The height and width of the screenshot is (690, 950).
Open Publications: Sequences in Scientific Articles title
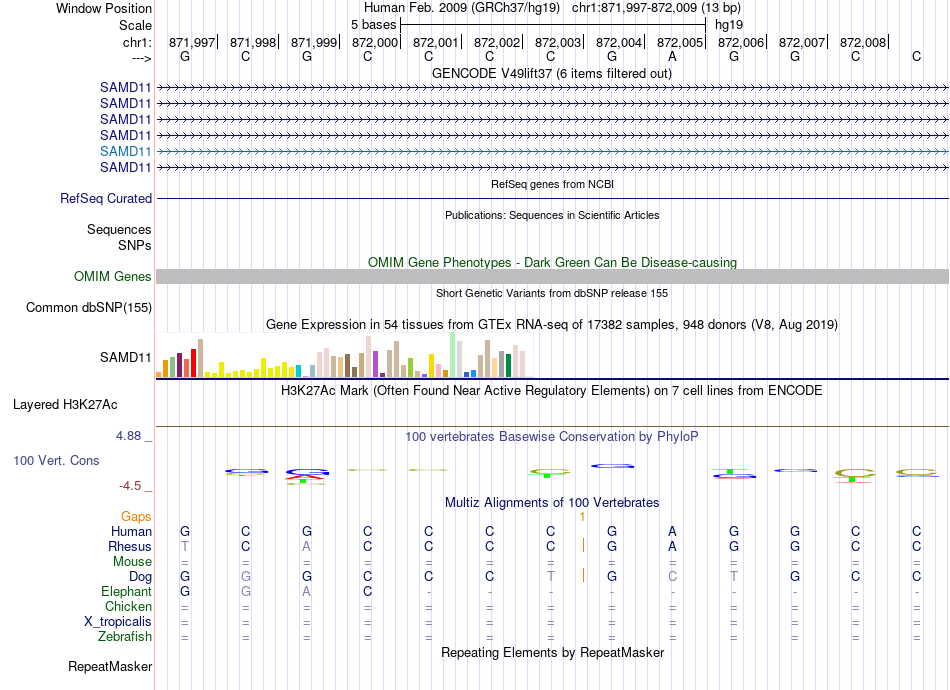tap(552, 215)
